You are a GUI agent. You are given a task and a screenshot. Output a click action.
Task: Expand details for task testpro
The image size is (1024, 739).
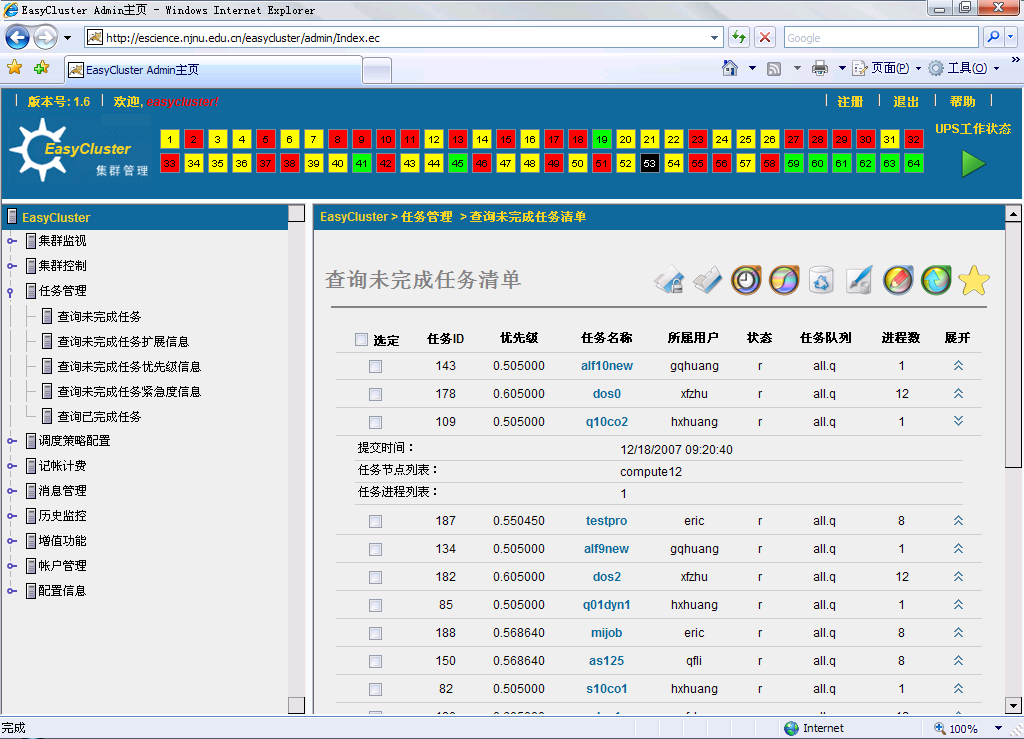958,520
